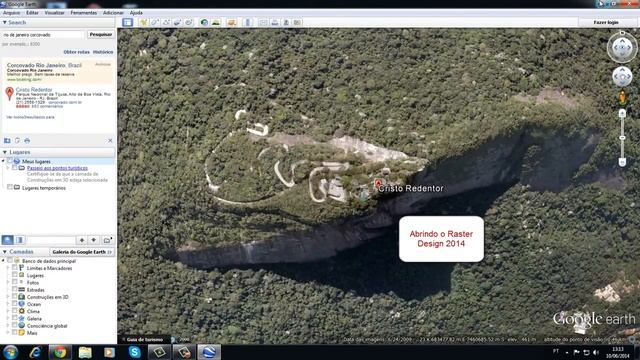640x360 pixels.
Task: Click the Pesquisar search button
Action: [100, 35]
